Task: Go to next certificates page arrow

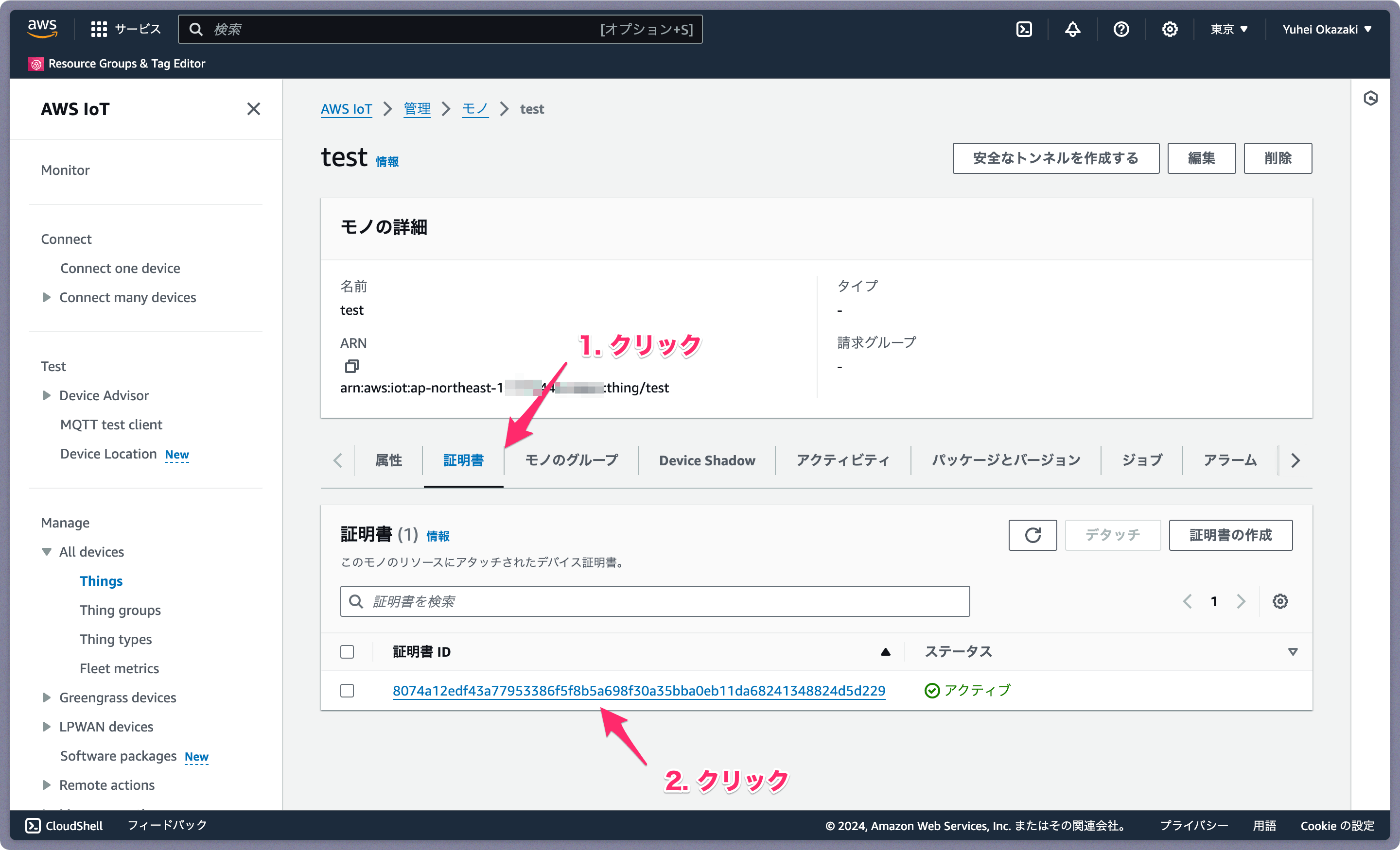Action: coord(1241,601)
